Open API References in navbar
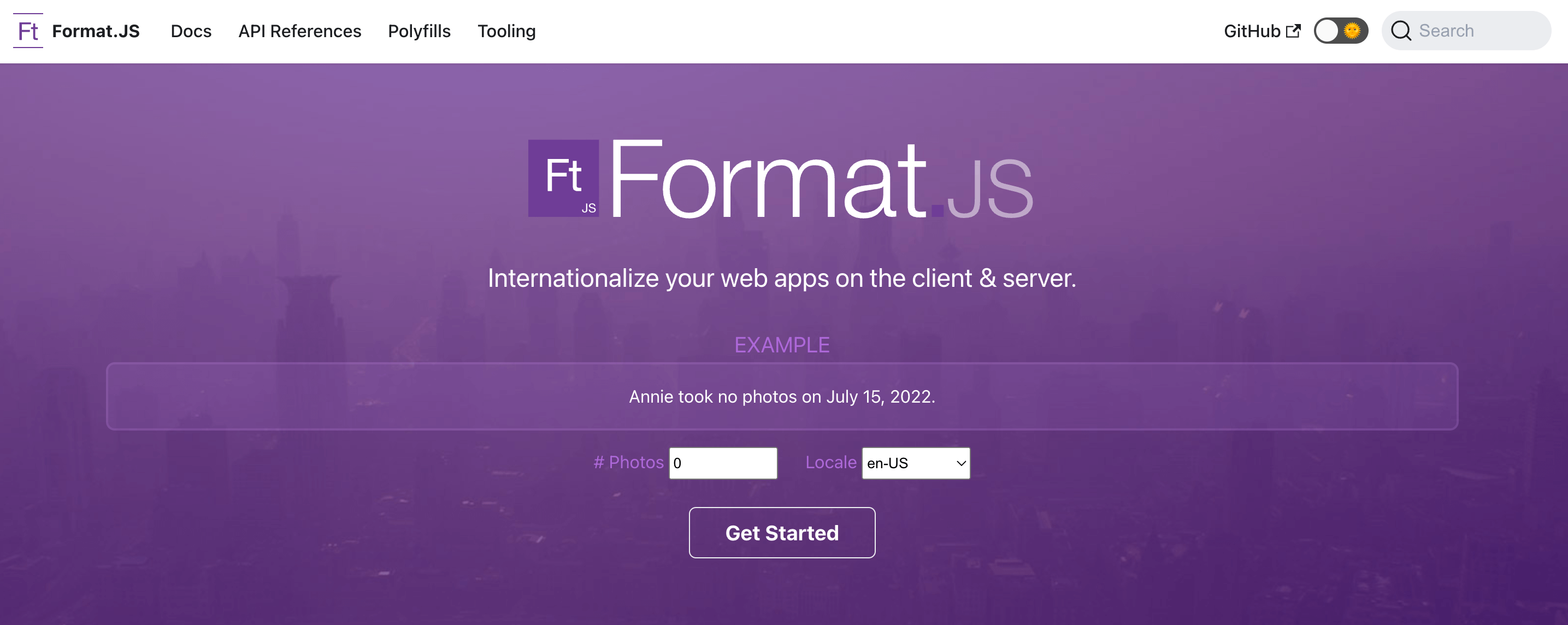Viewport: 1568px width, 625px height. (x=299, y=31)
